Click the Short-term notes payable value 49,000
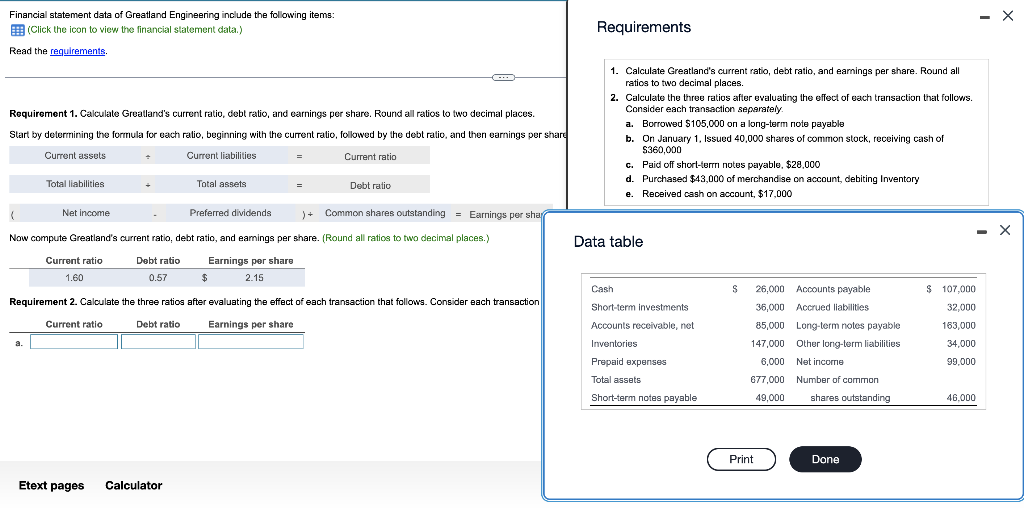Image resolution: width=1024 pixels, height=513 pixels. point(770,398)
